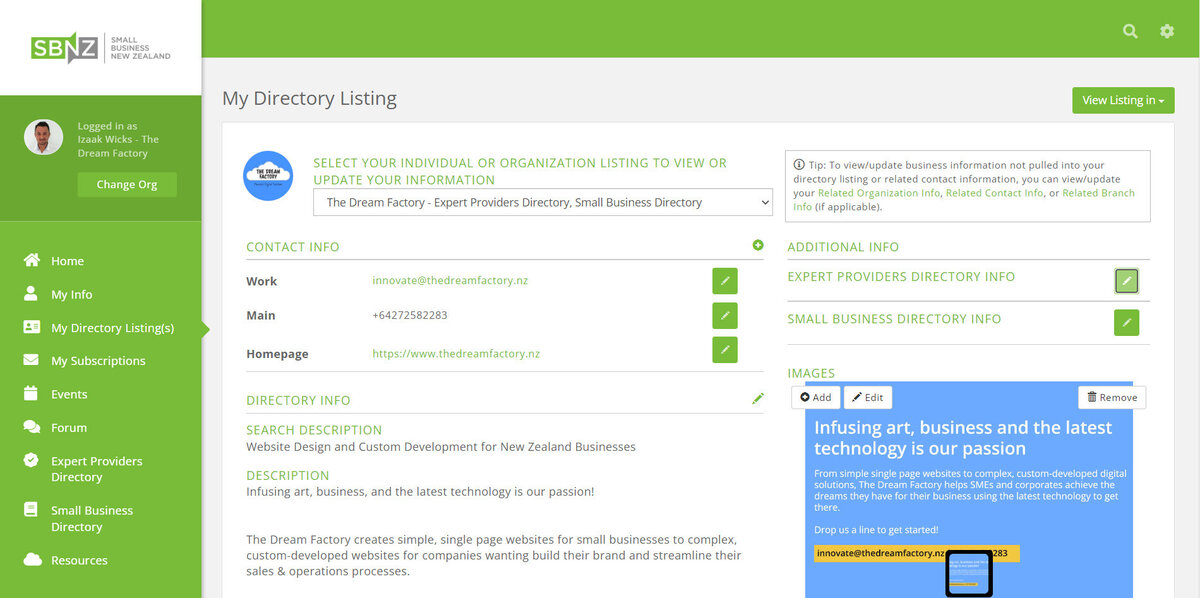Image resolution: width=1200 pixels, height=598 pixels.
Task: Click the Change Org button
Action: click(x=127, y=185)
